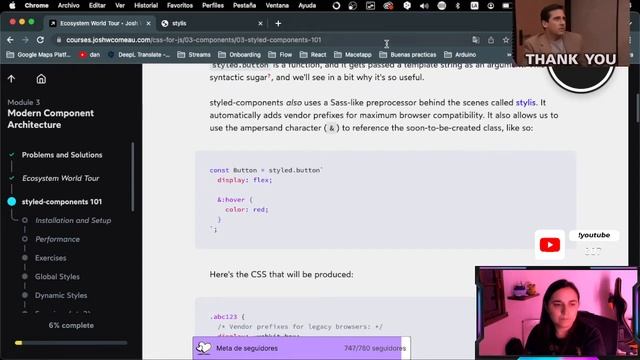The image size is (640, 360).
Task: Open the Favoritos menu
Action: [180, 5]
